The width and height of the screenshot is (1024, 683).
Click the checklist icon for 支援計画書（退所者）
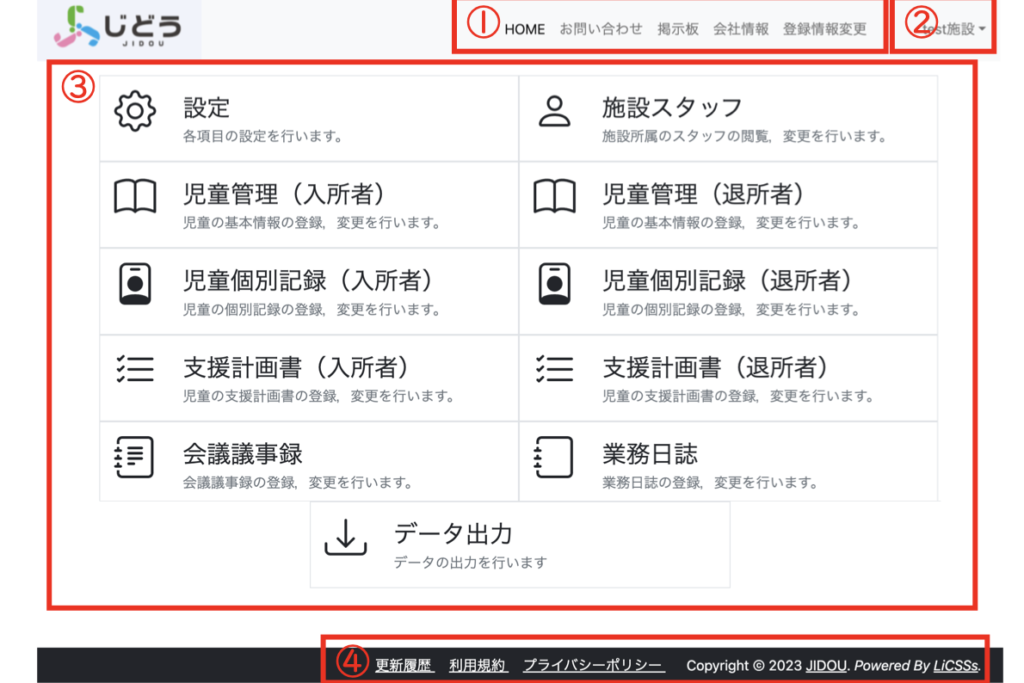coord(554,370)
